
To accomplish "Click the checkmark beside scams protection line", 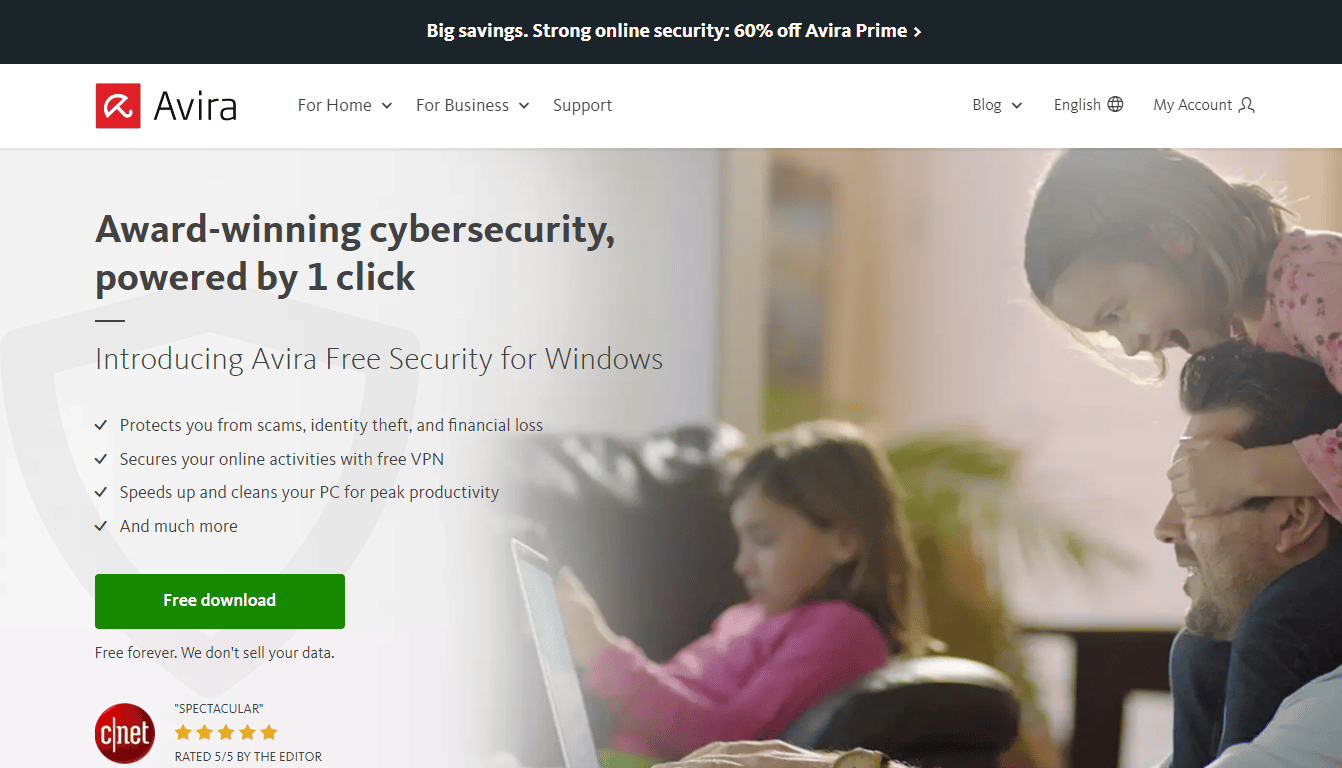I will [x=101, y=425].
